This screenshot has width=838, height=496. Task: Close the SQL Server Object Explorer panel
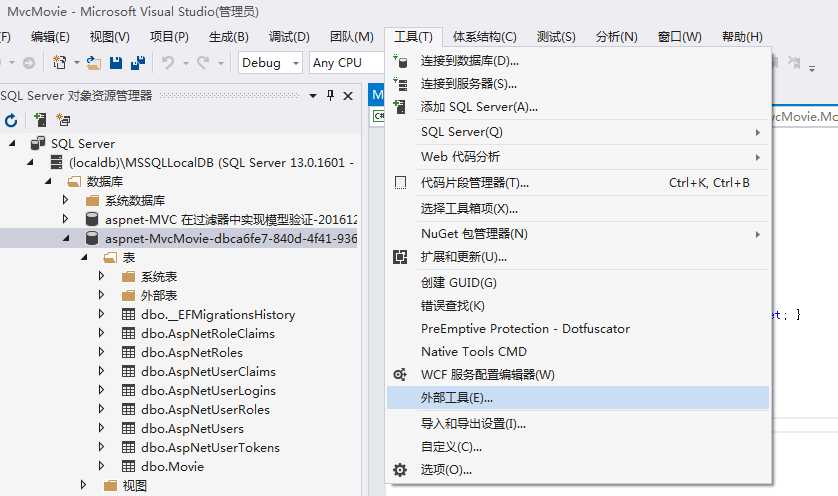point(348,96)
